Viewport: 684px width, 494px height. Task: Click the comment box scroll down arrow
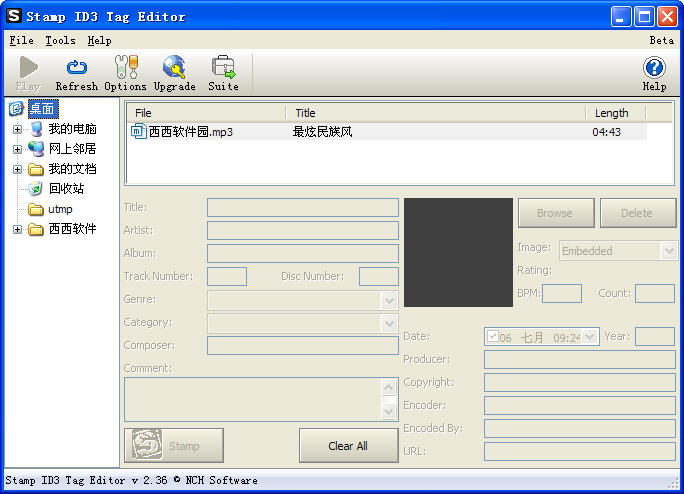tap(389, 411)
